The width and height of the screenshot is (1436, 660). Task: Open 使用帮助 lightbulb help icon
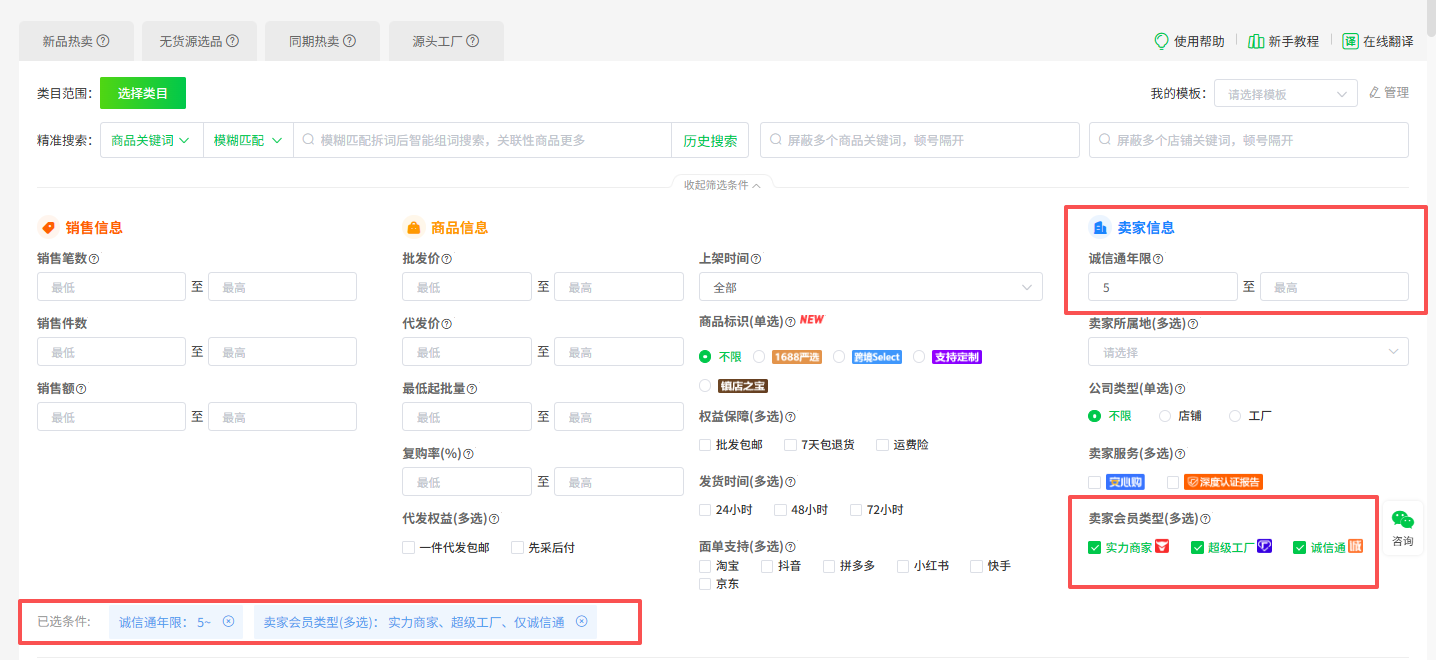(1161, 41)
